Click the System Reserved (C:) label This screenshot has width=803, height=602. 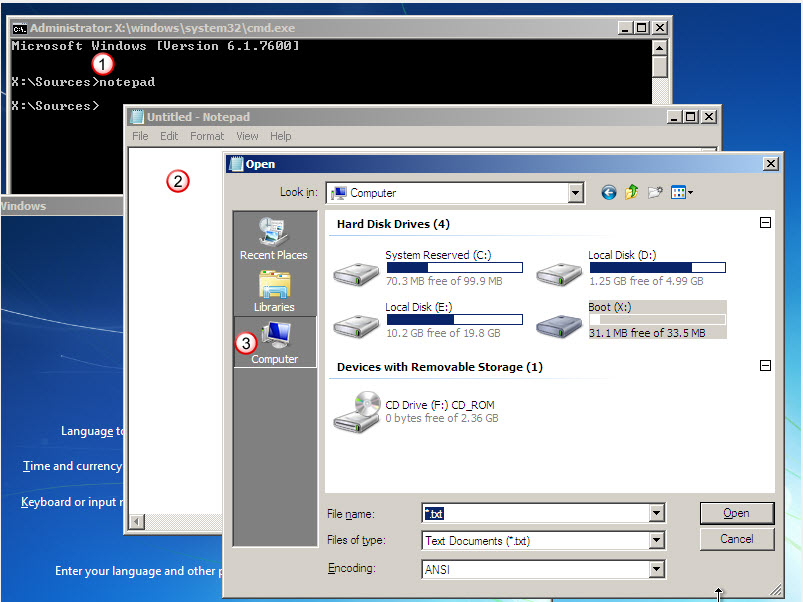pyautogui.click(x=438, y=255)
